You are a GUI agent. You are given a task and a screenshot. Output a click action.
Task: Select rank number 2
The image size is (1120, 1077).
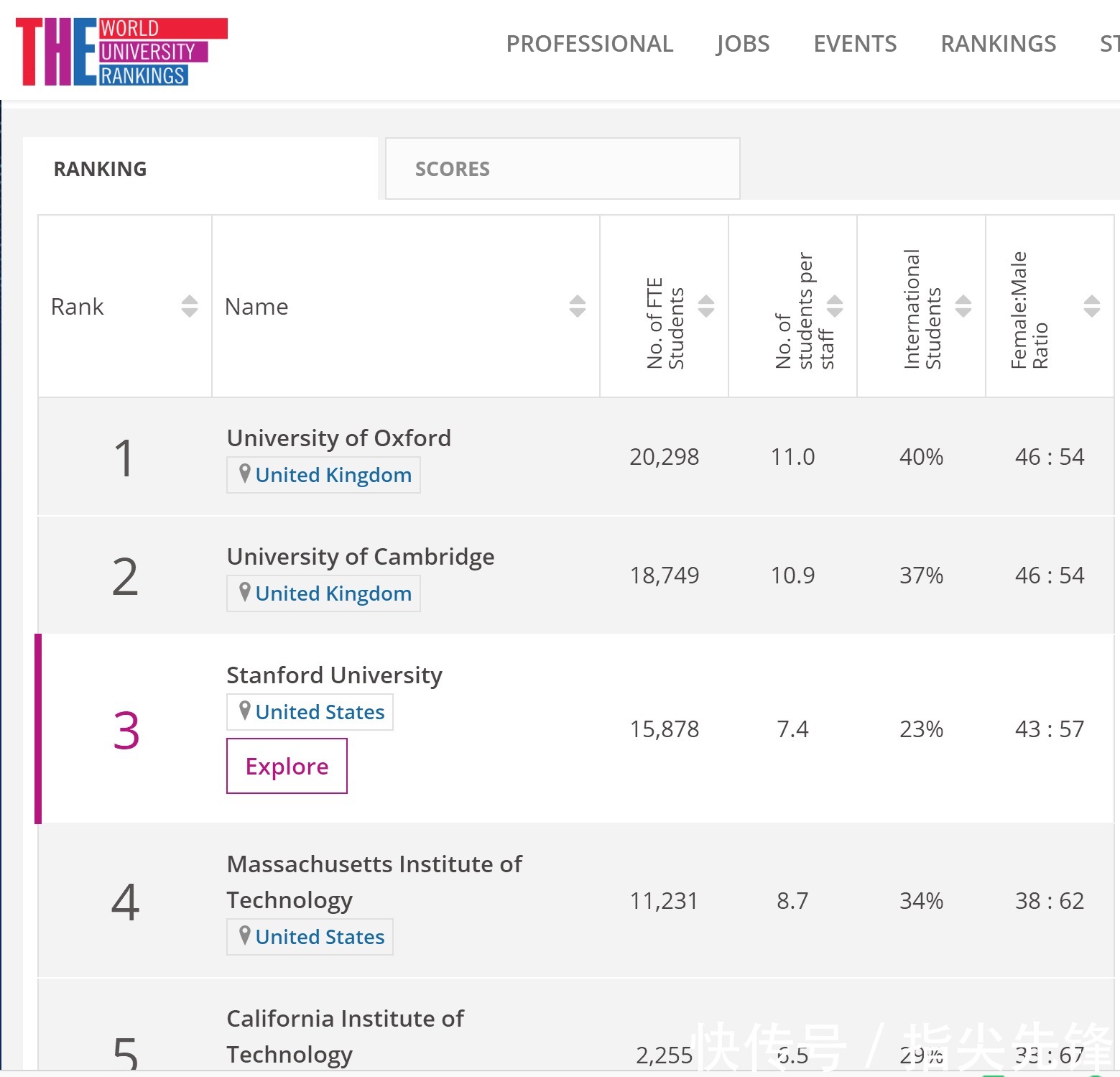[x=124, y=576]
